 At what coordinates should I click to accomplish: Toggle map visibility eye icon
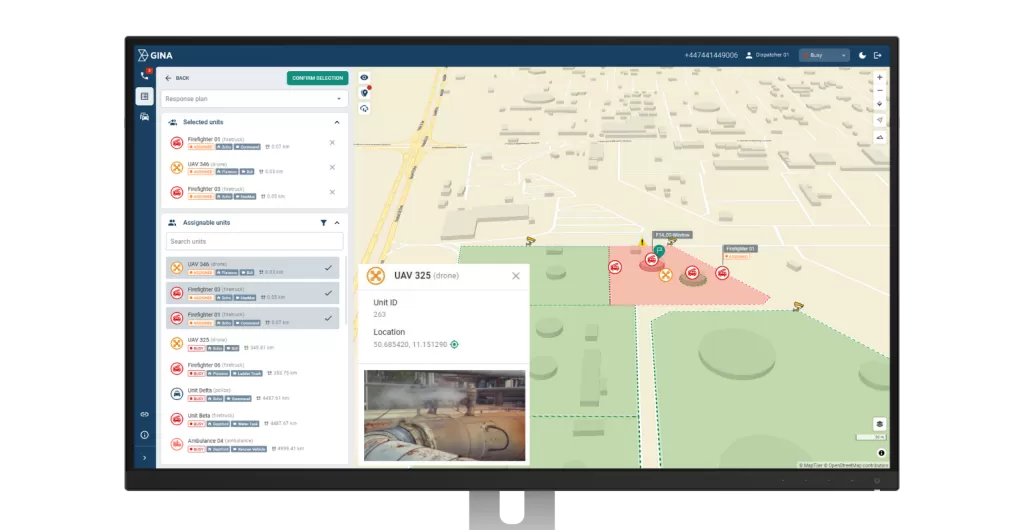pos(364,78)
